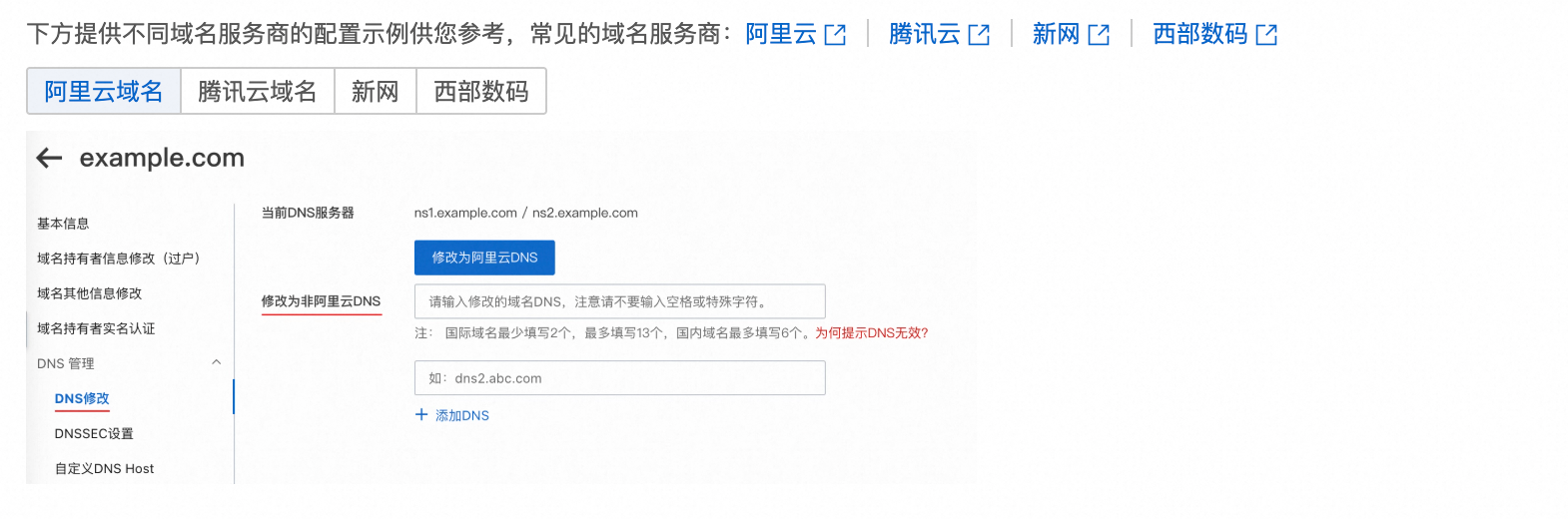This screenshot has width=1568, height=519.
Task: Open the 西部数码 provider link
Action: point(1200,34)
